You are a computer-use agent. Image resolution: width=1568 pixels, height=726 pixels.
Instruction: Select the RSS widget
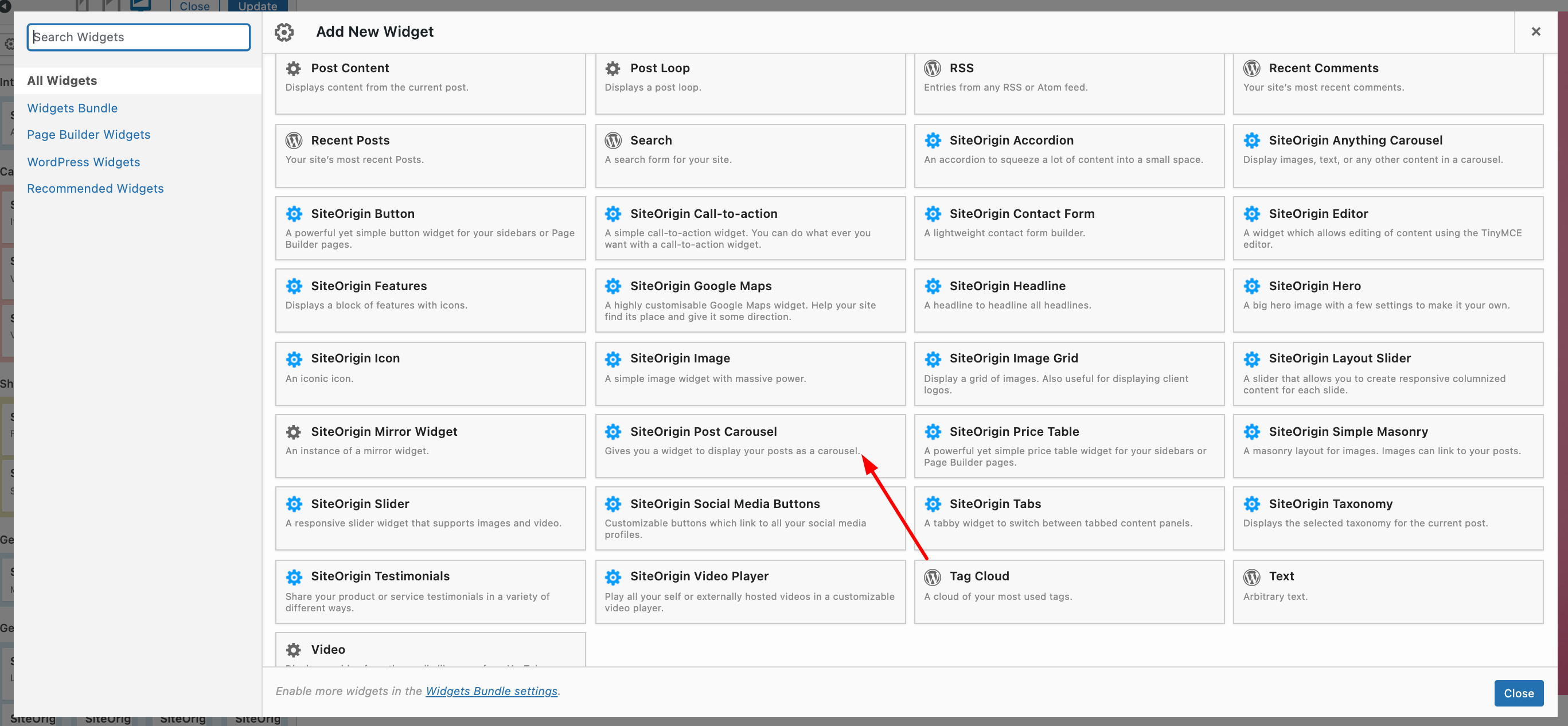(x=1069, y=83)
